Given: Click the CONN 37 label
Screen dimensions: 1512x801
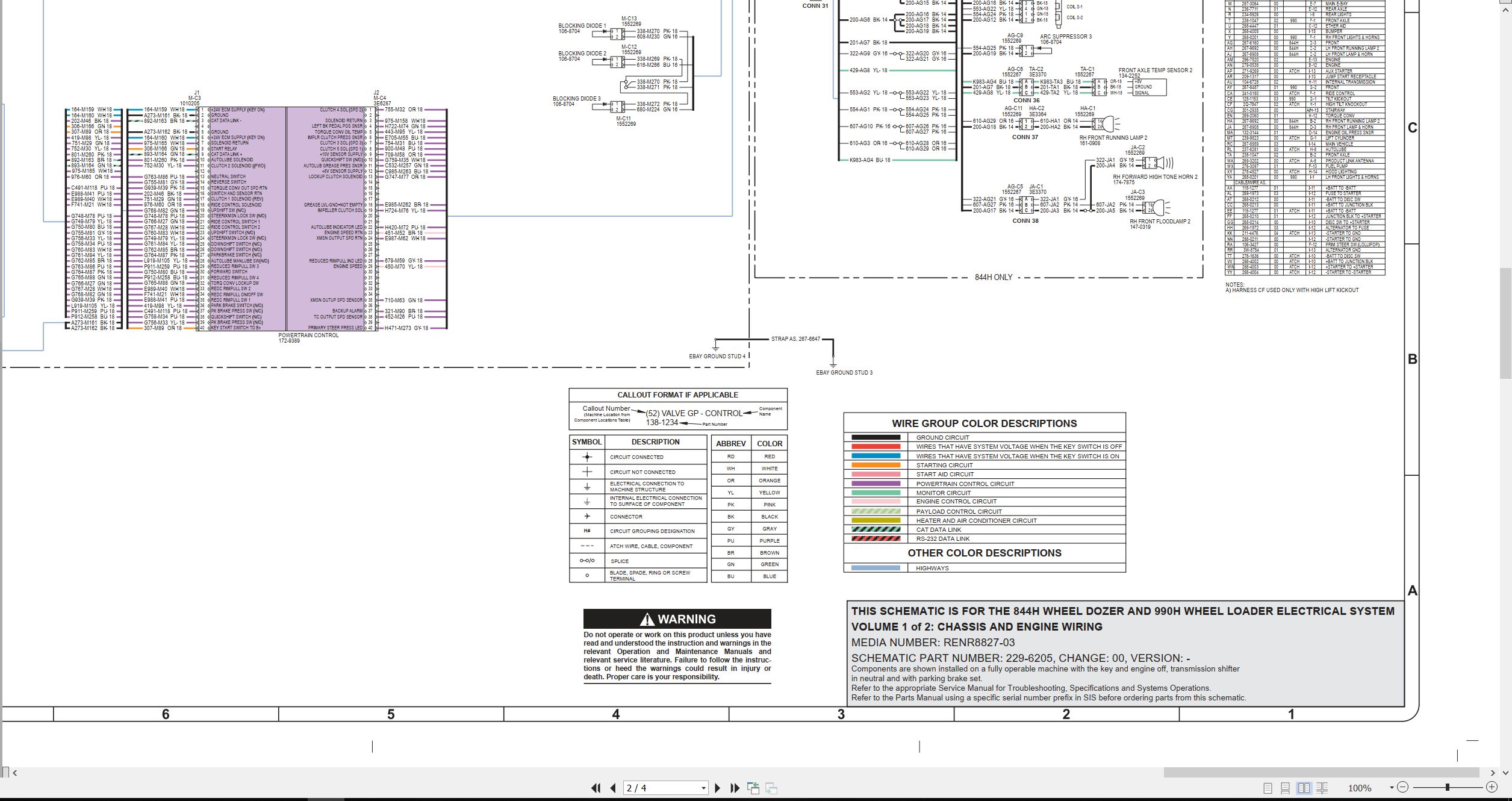Looking at the screenshot, I should point(1025,137).
